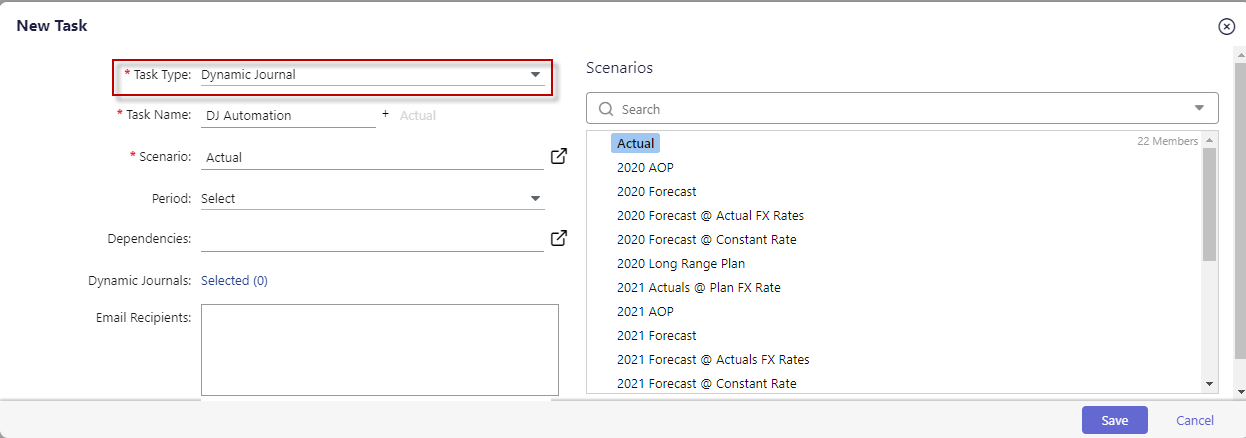Close the New Task dialog
This screenshot has width=1246, height=438.
click(x=1226, y=27)
